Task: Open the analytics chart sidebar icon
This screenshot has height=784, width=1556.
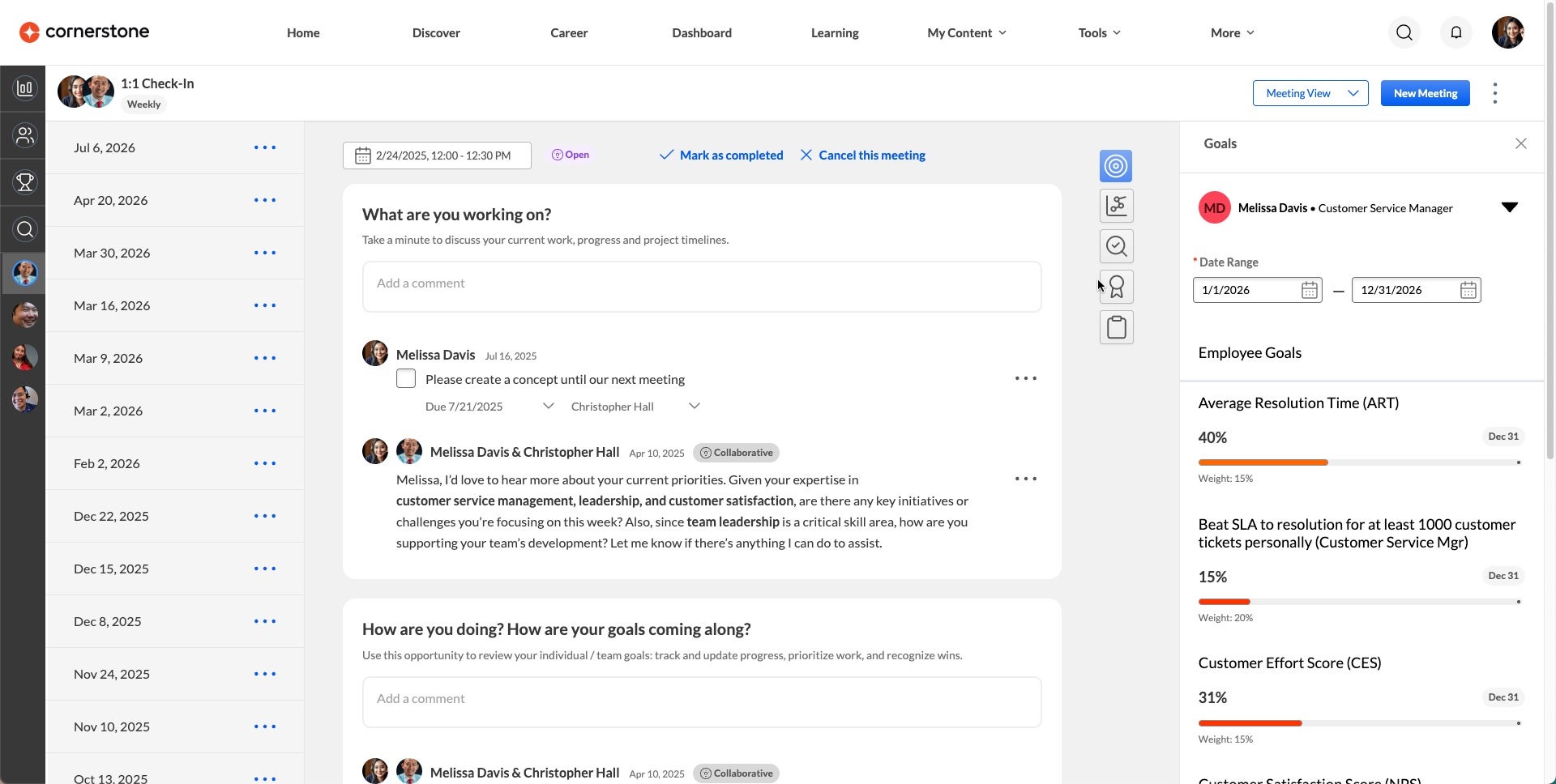Action: [x=25, y=87]
